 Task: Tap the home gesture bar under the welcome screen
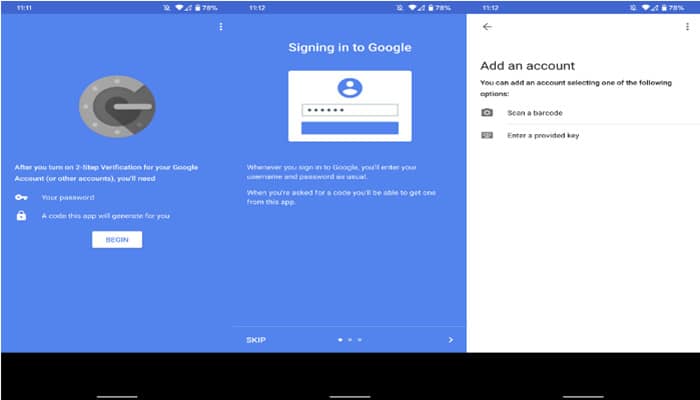[x=117, y=396]
